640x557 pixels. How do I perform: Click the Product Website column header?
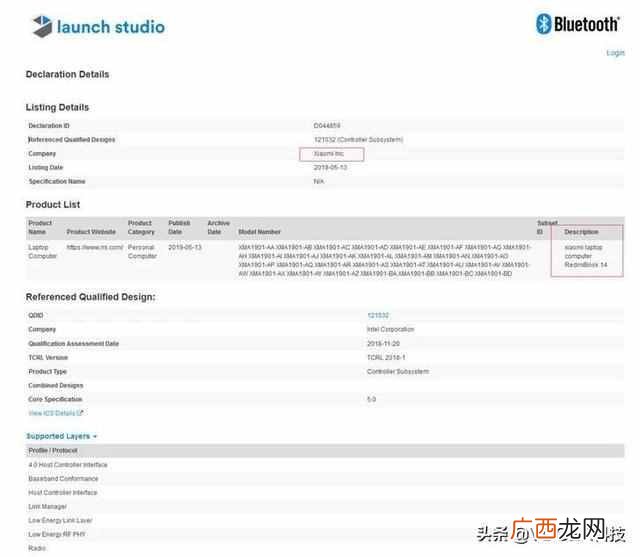[91, 232]
